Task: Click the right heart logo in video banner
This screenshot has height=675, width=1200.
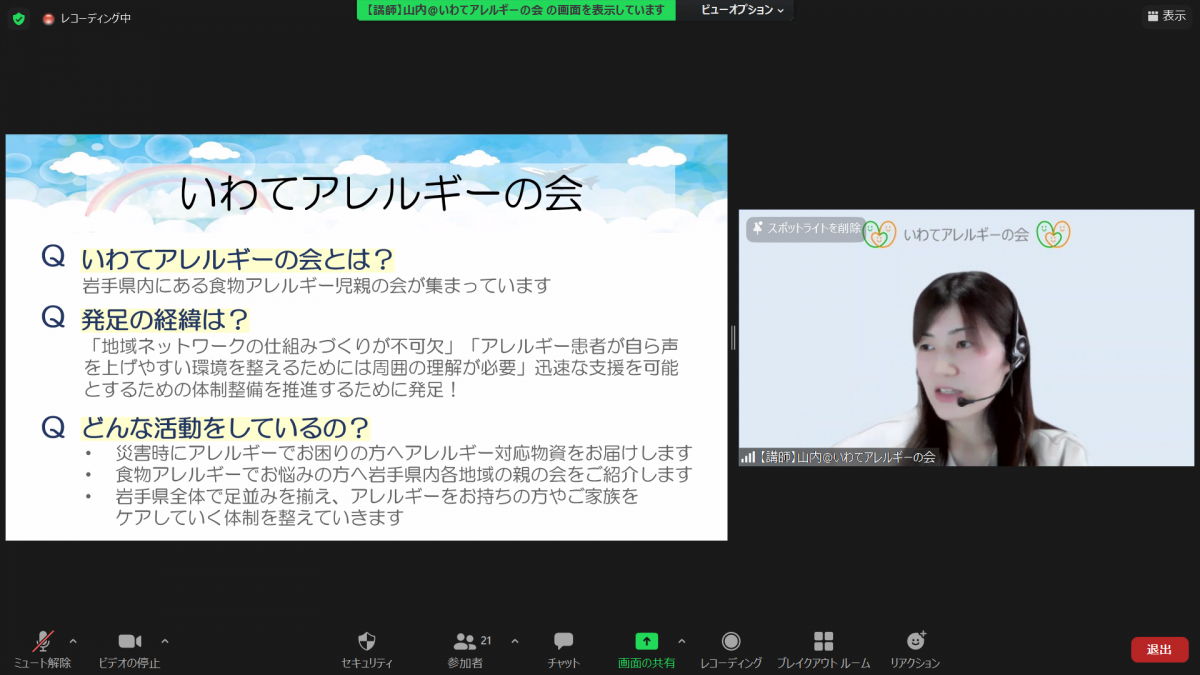Action: (1053, 234)
